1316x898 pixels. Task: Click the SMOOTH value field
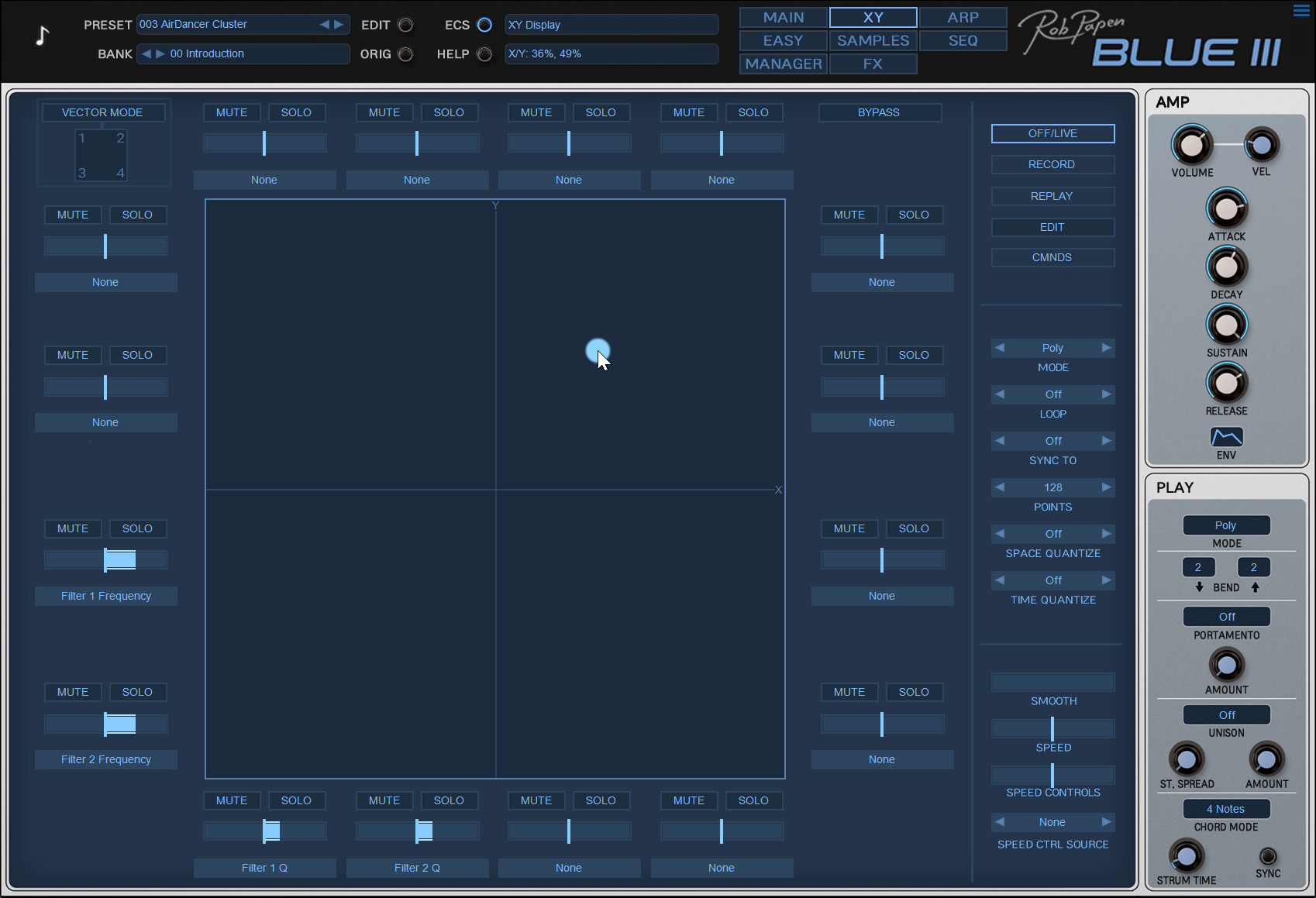pos(1052,682)
